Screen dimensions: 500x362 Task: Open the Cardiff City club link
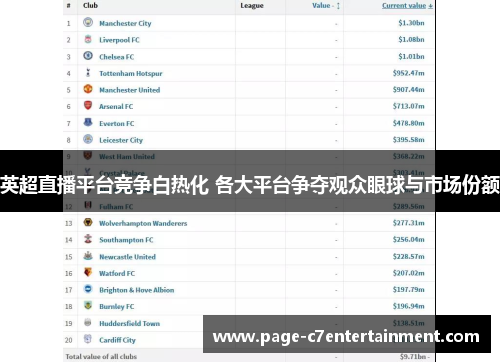tap(117, 340)
